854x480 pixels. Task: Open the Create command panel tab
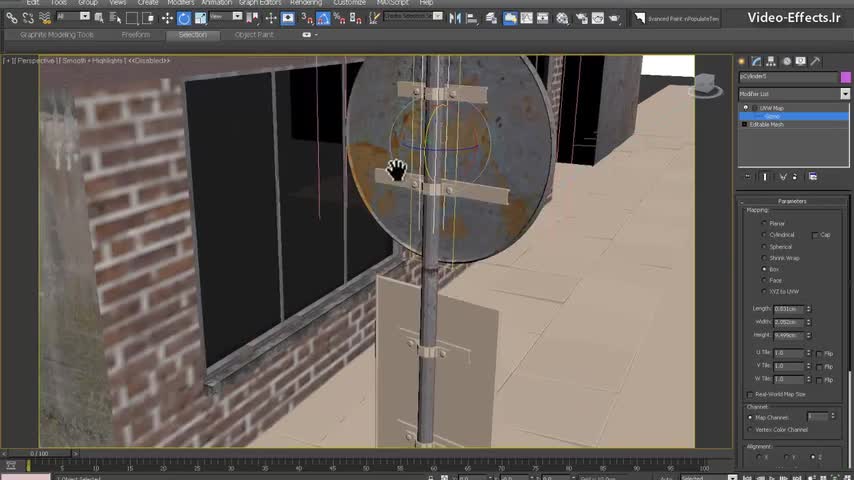click(x=742, y=61)
